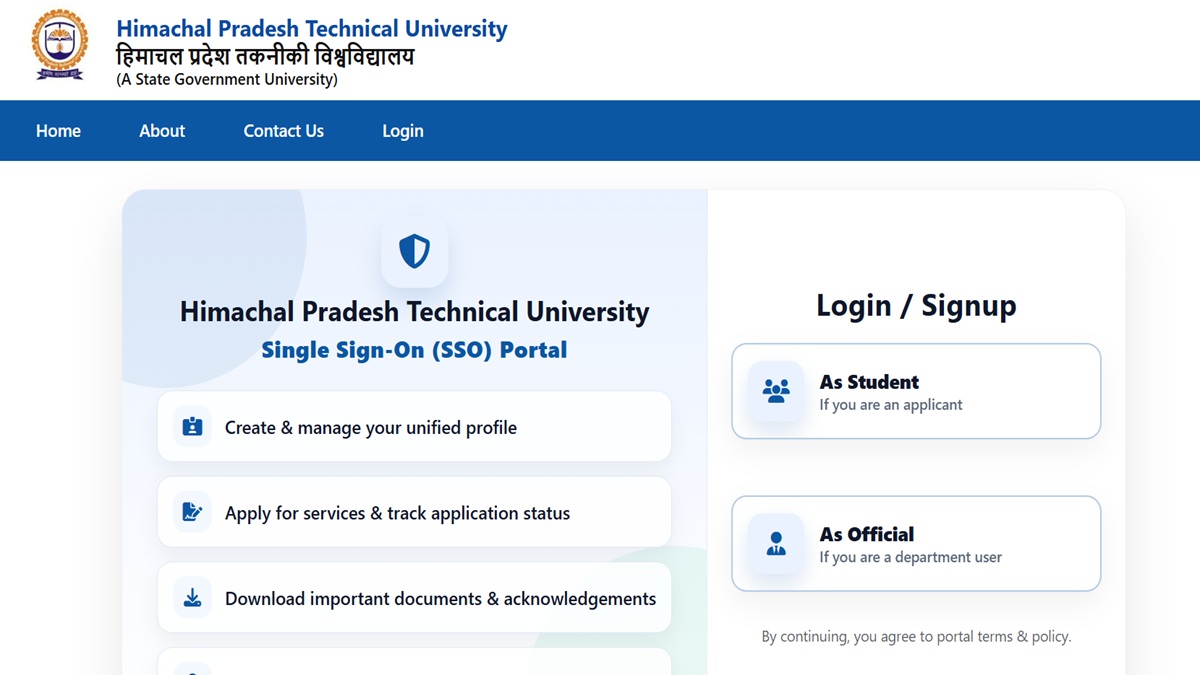Select the 'Create & manage your unified profile' card
Image resolution: width=1200 pixels, height=675 pixels.
[414, 427]
